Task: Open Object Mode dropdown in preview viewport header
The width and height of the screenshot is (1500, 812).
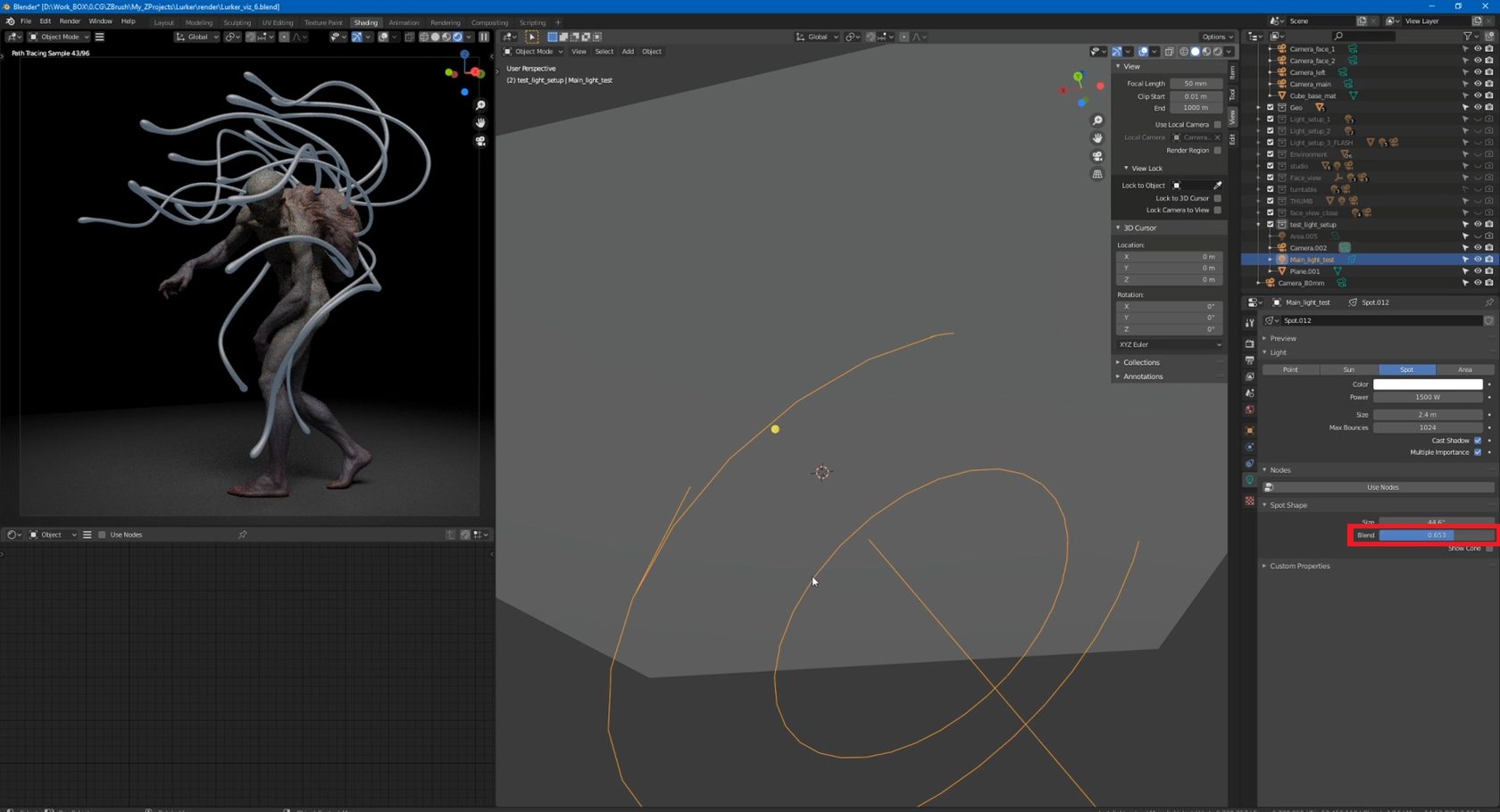Action: coord(59,37)
